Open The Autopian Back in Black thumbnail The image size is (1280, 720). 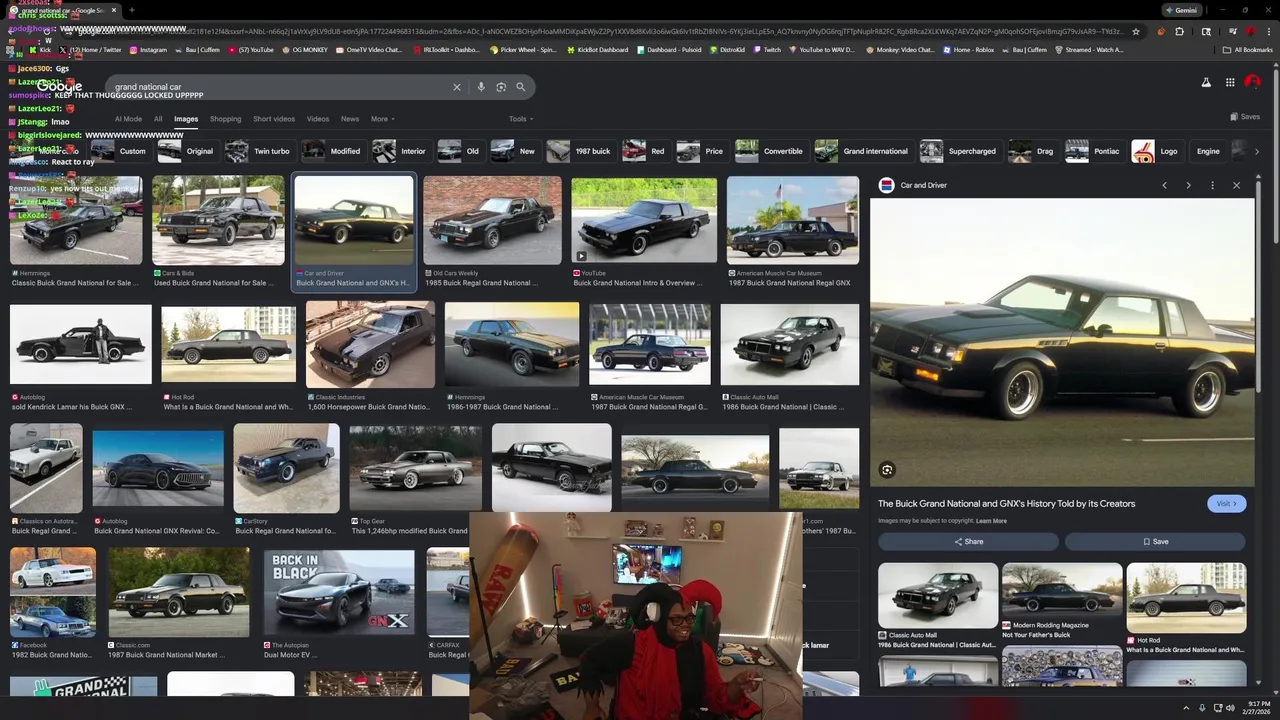click(339, 593)
